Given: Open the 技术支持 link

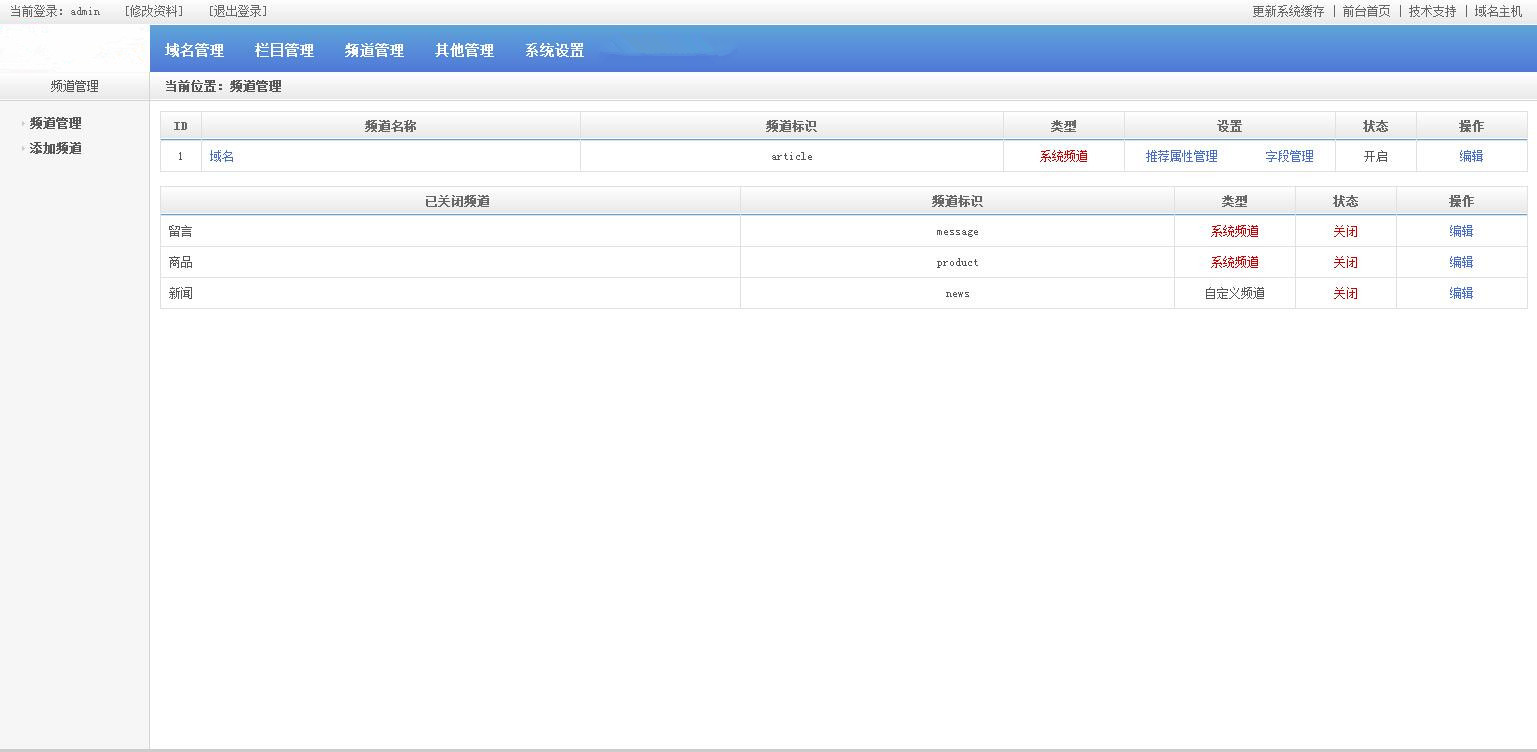Looking at the screenshot, I should pyautogui.click(x=1432, y=11).
